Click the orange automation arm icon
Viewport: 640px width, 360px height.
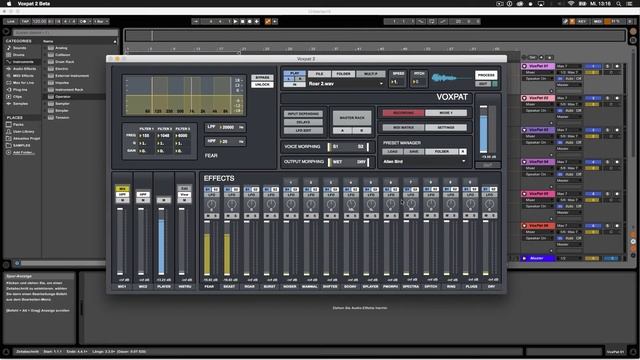[x=268, y=21]
